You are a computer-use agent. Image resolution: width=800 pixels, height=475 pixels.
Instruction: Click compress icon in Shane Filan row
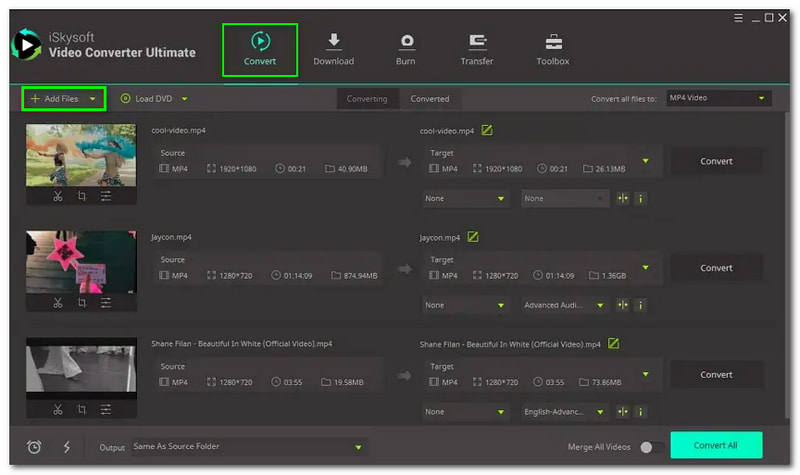(622, 411)
